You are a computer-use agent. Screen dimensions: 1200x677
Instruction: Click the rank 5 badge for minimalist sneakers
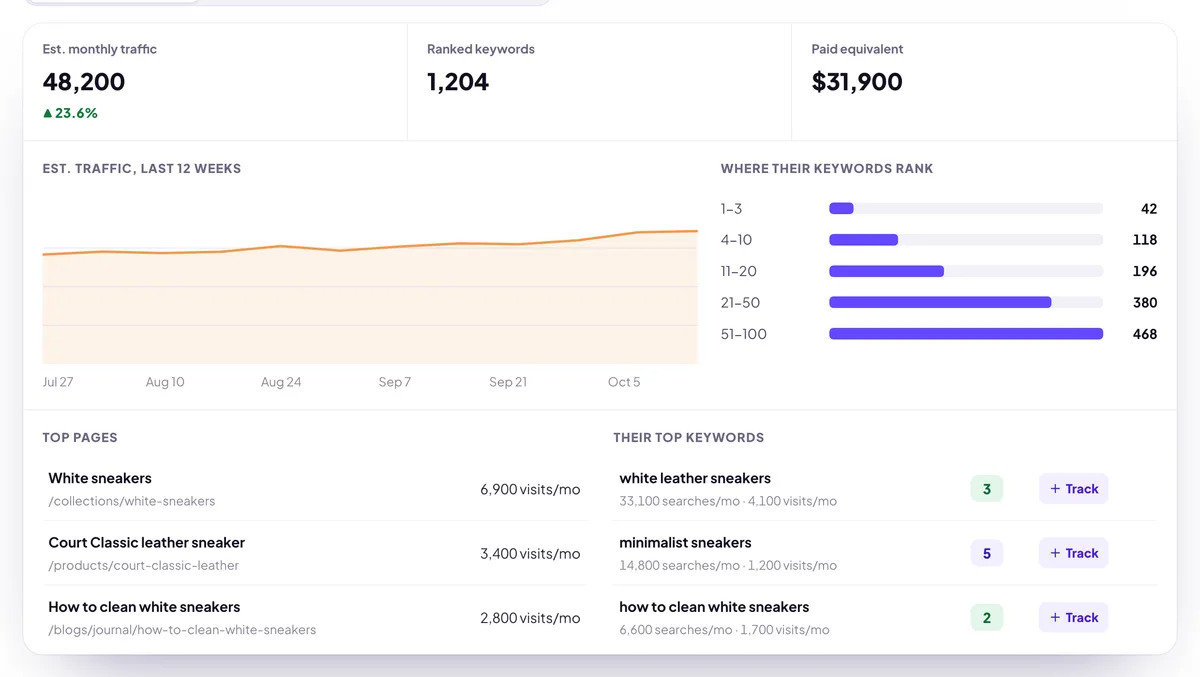coord(987,553)
